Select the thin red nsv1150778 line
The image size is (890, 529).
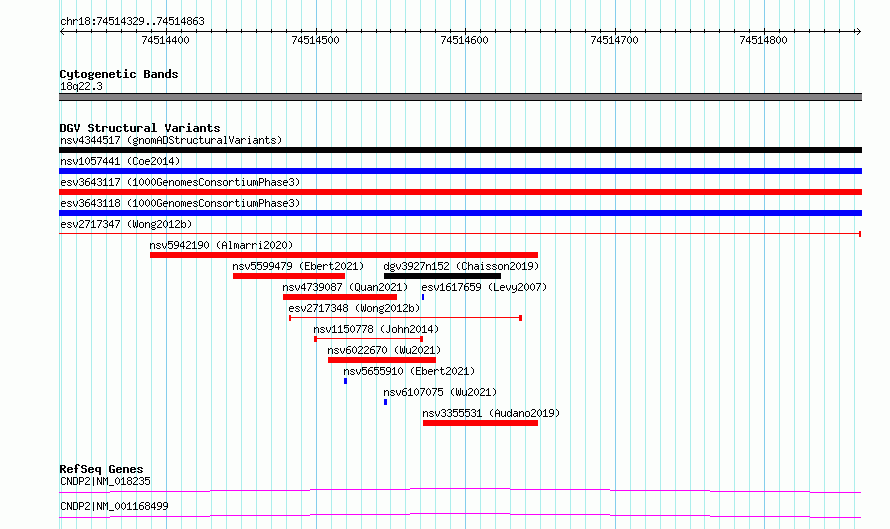(368, 339)
